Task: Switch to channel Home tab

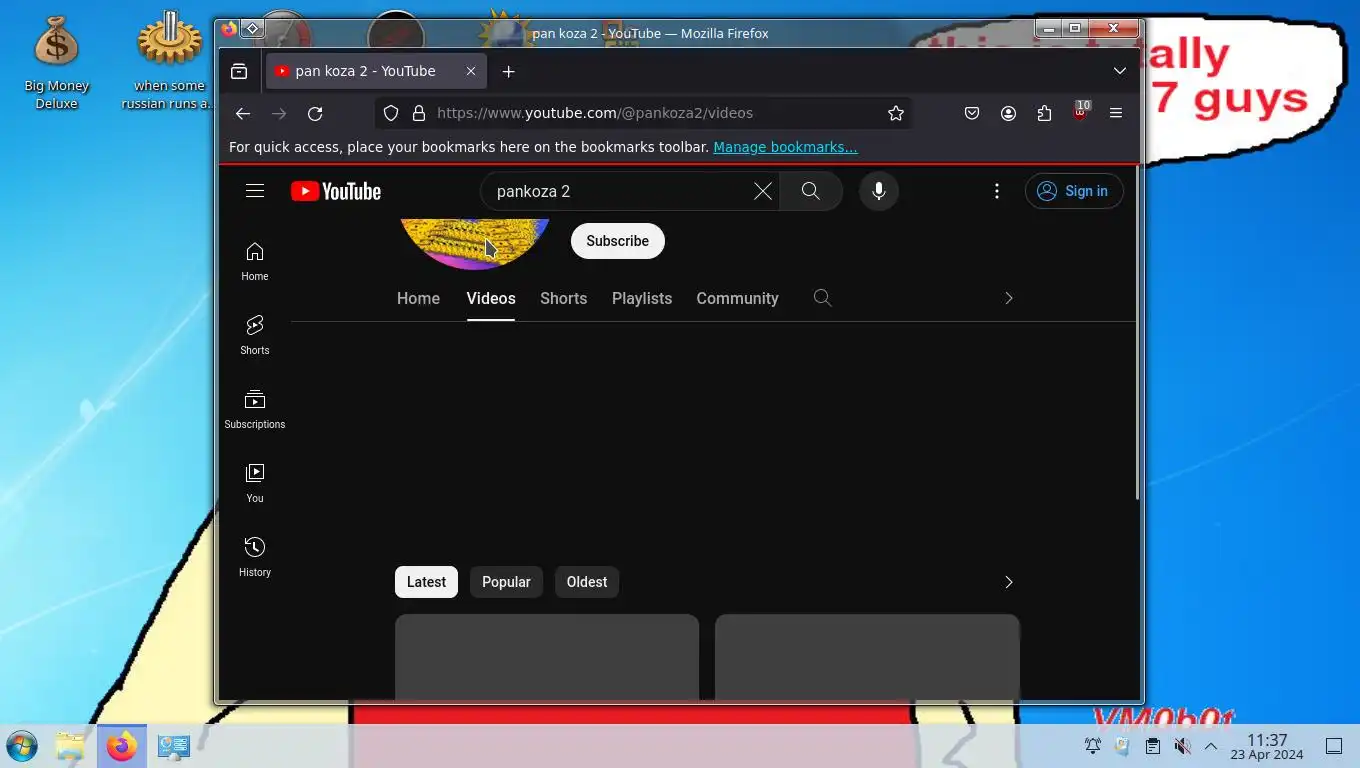Action: coord(418,298)
